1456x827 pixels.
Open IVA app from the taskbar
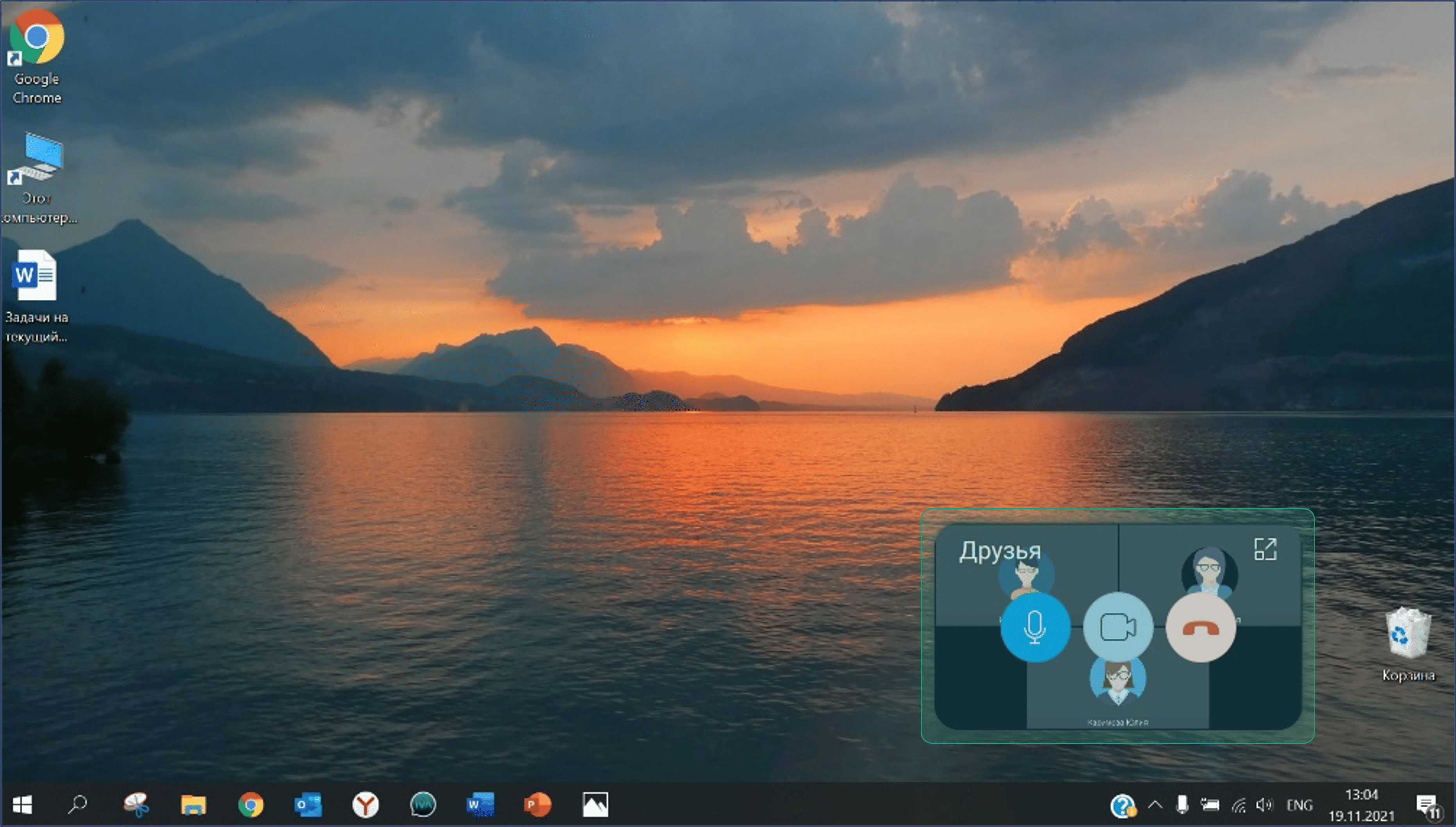tap(422, 804)
